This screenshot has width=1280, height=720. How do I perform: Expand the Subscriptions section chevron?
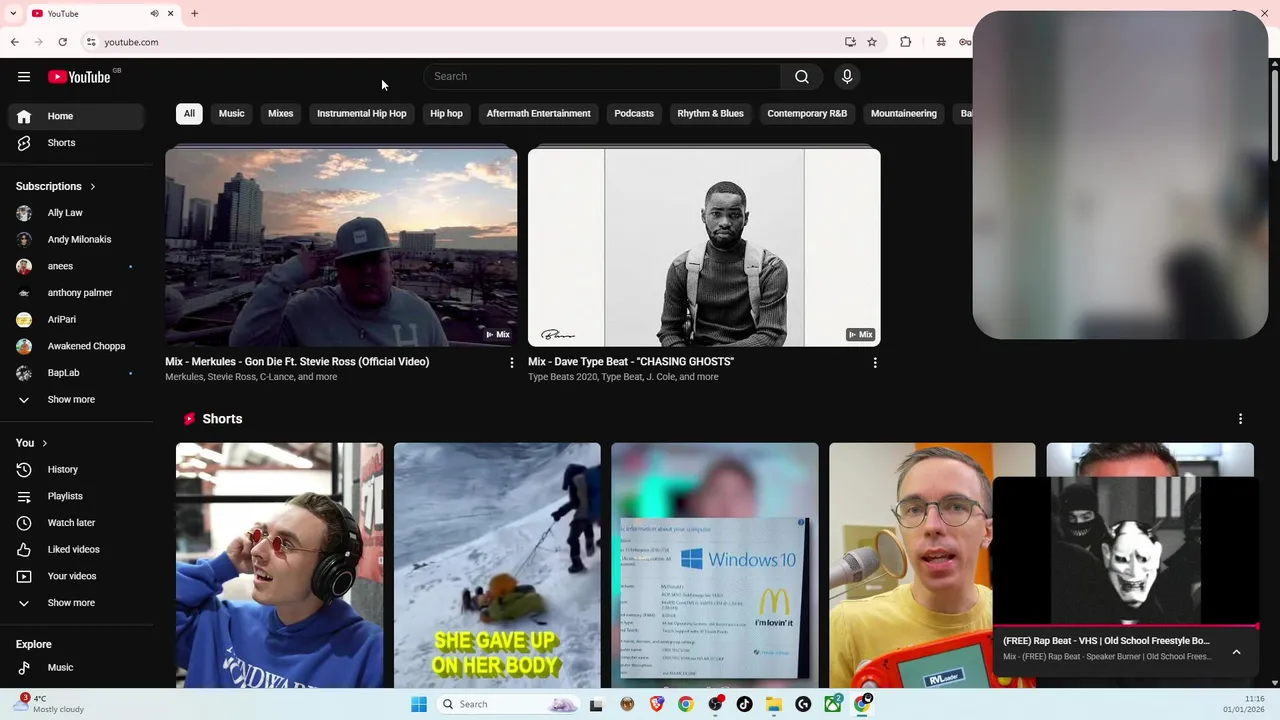click(93, 186)
